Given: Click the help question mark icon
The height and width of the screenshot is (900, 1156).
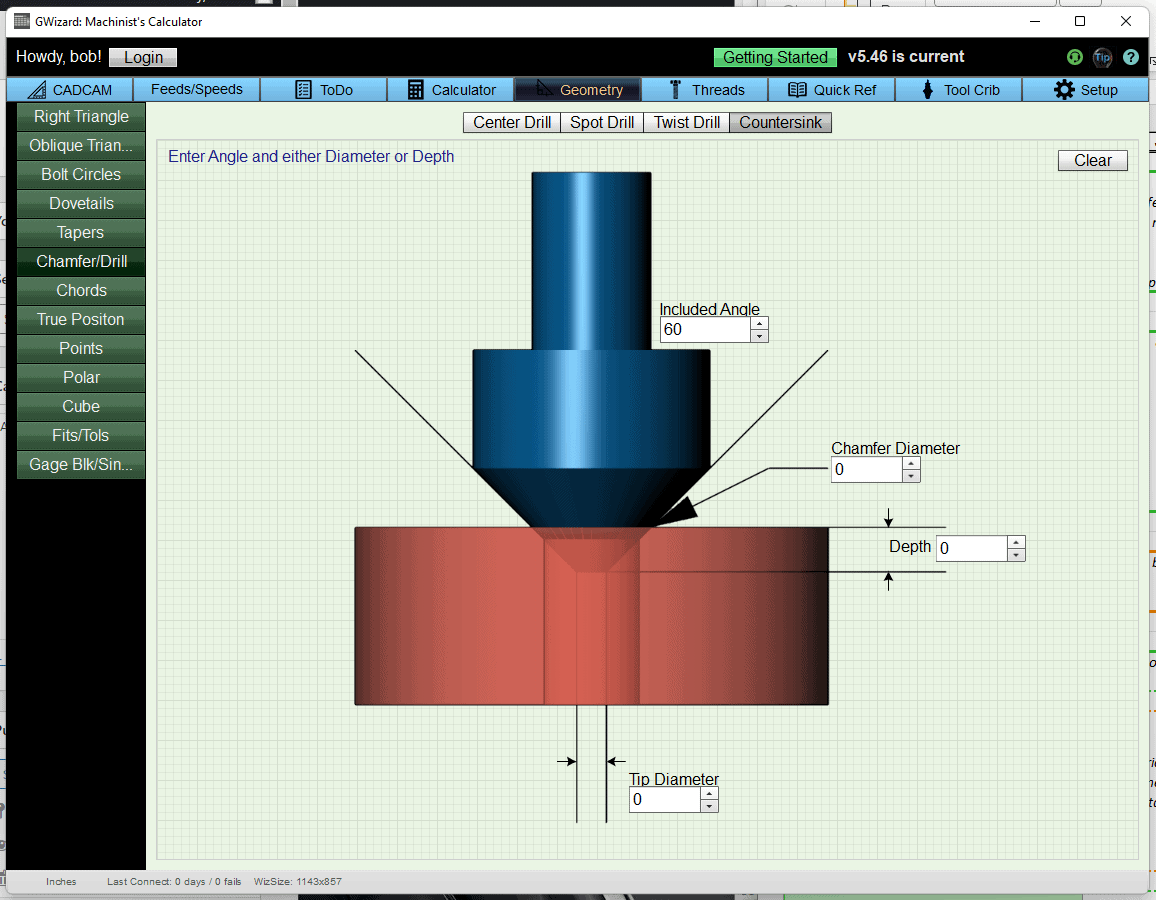Looking at the screenshot, I should coord(1131,57).
